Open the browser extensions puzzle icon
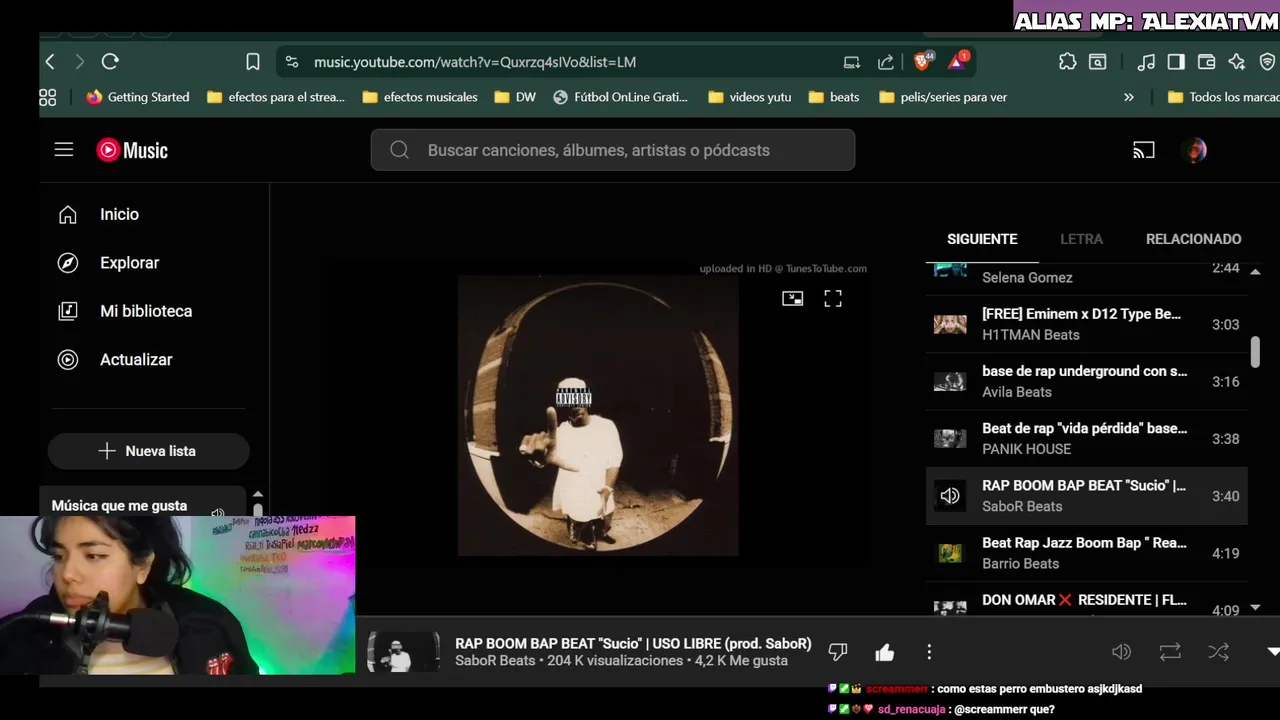The width and height of the screenshot is (1280, 720). point(1067,62)
